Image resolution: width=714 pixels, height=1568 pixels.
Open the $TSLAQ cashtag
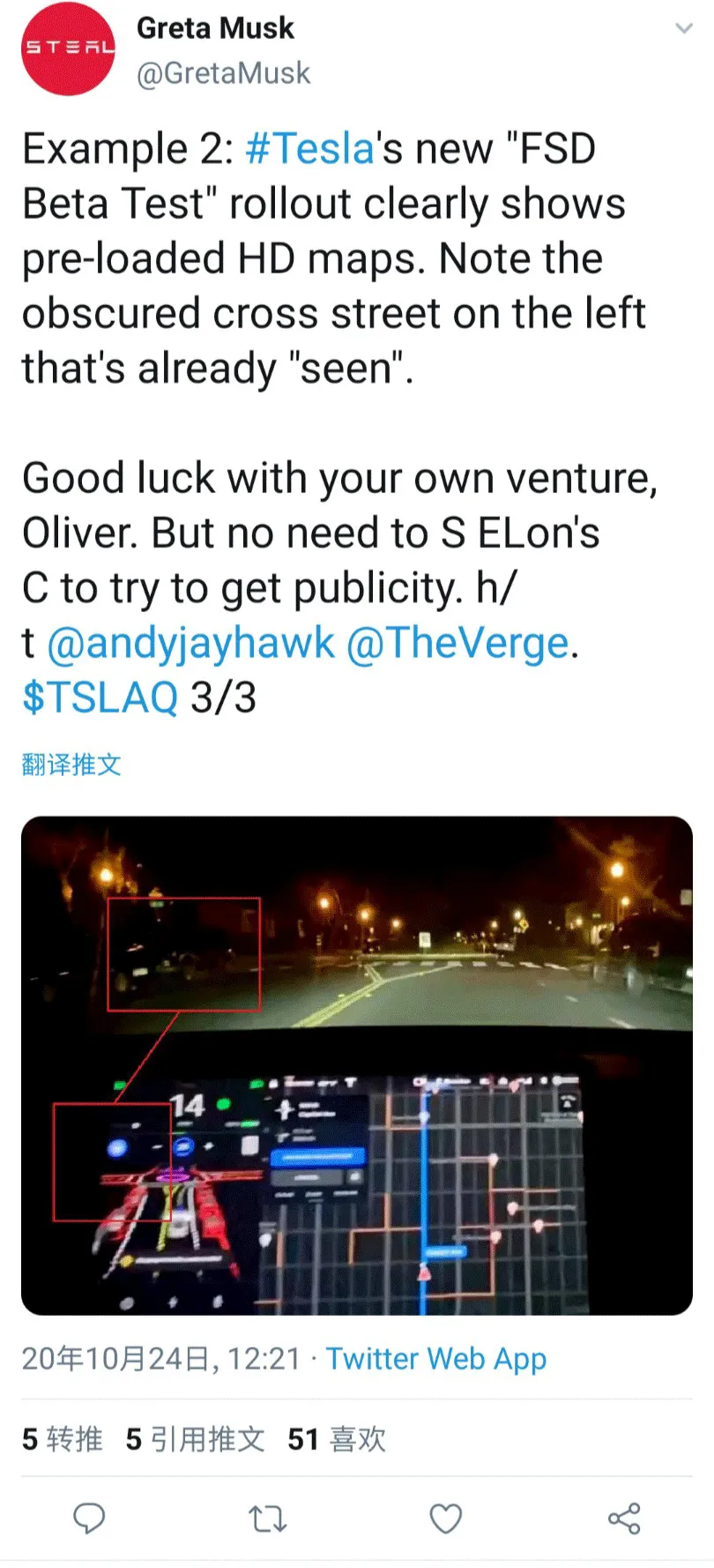(x=100, y=698)
